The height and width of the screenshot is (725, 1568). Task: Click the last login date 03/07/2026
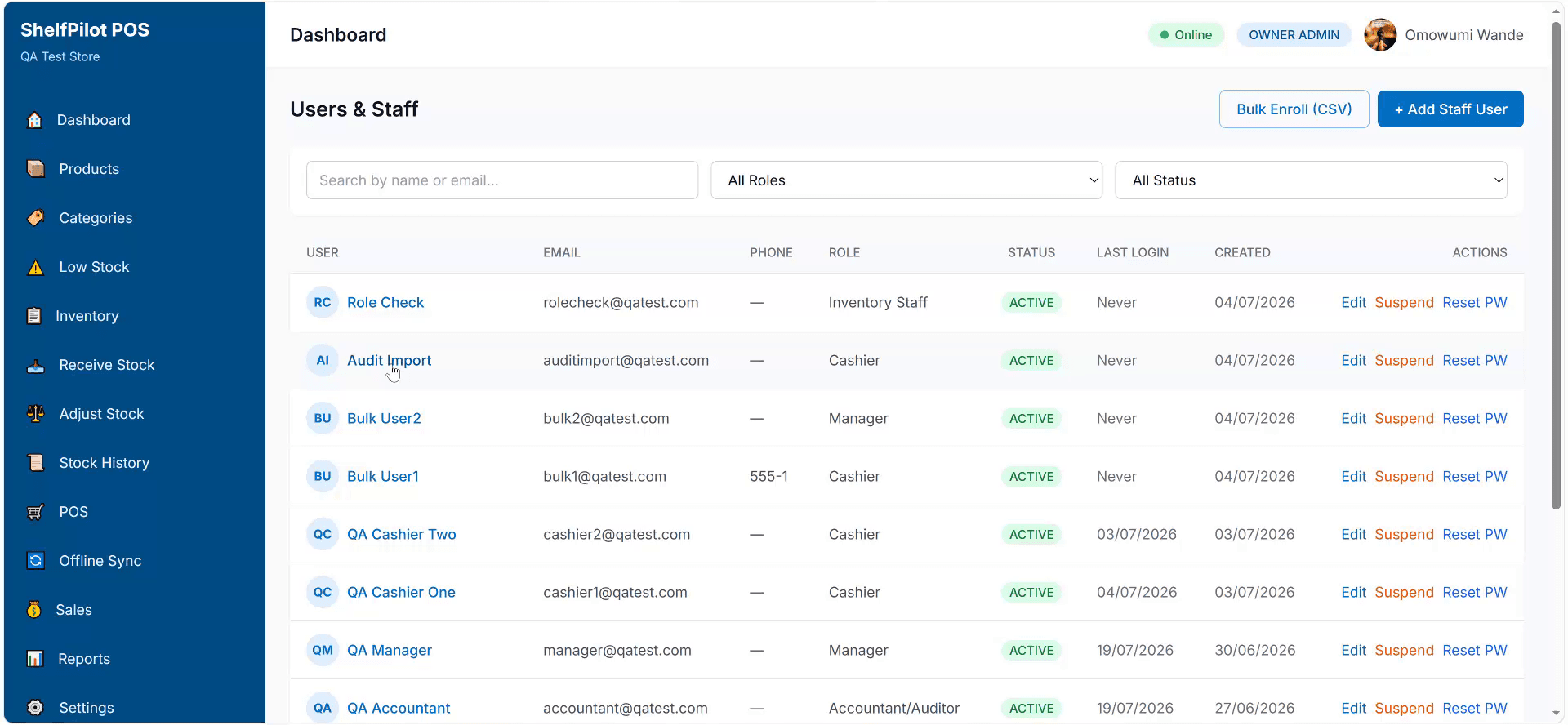1137,534
